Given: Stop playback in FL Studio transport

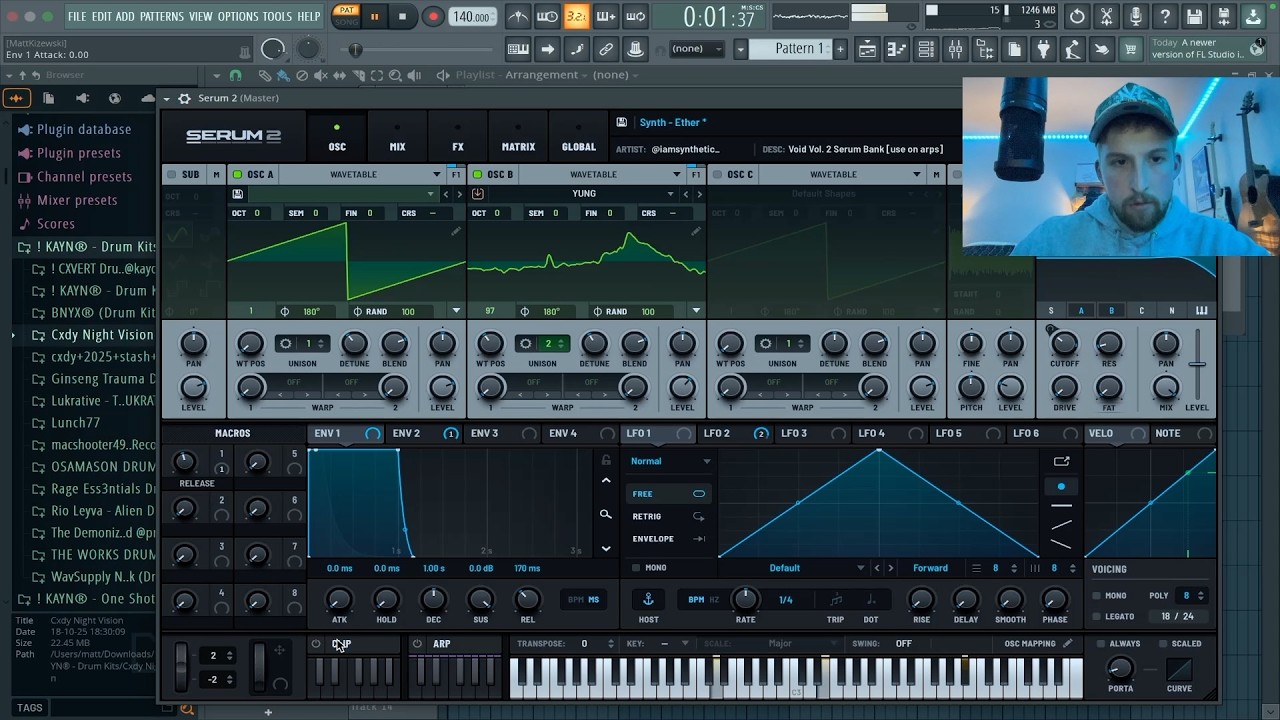Looking at the screenshot, I should 402,16.
